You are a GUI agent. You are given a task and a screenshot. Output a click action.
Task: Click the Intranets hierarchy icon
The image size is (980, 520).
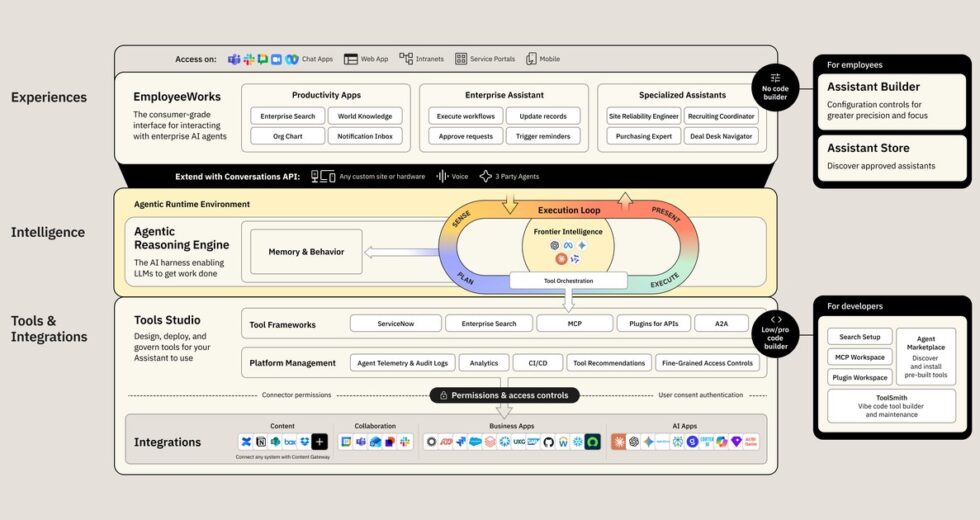point(406,59)
